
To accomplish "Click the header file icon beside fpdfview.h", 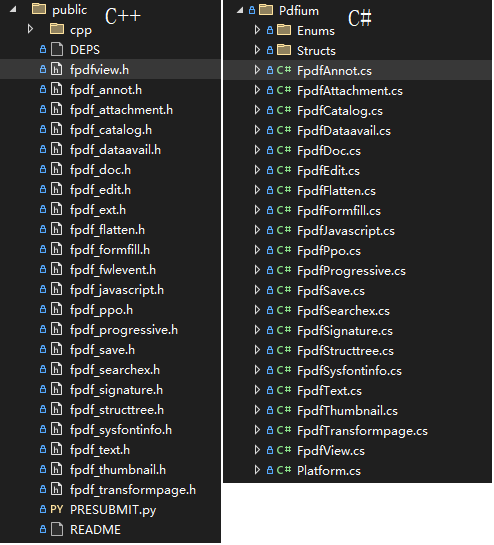I will click(57, 69).
